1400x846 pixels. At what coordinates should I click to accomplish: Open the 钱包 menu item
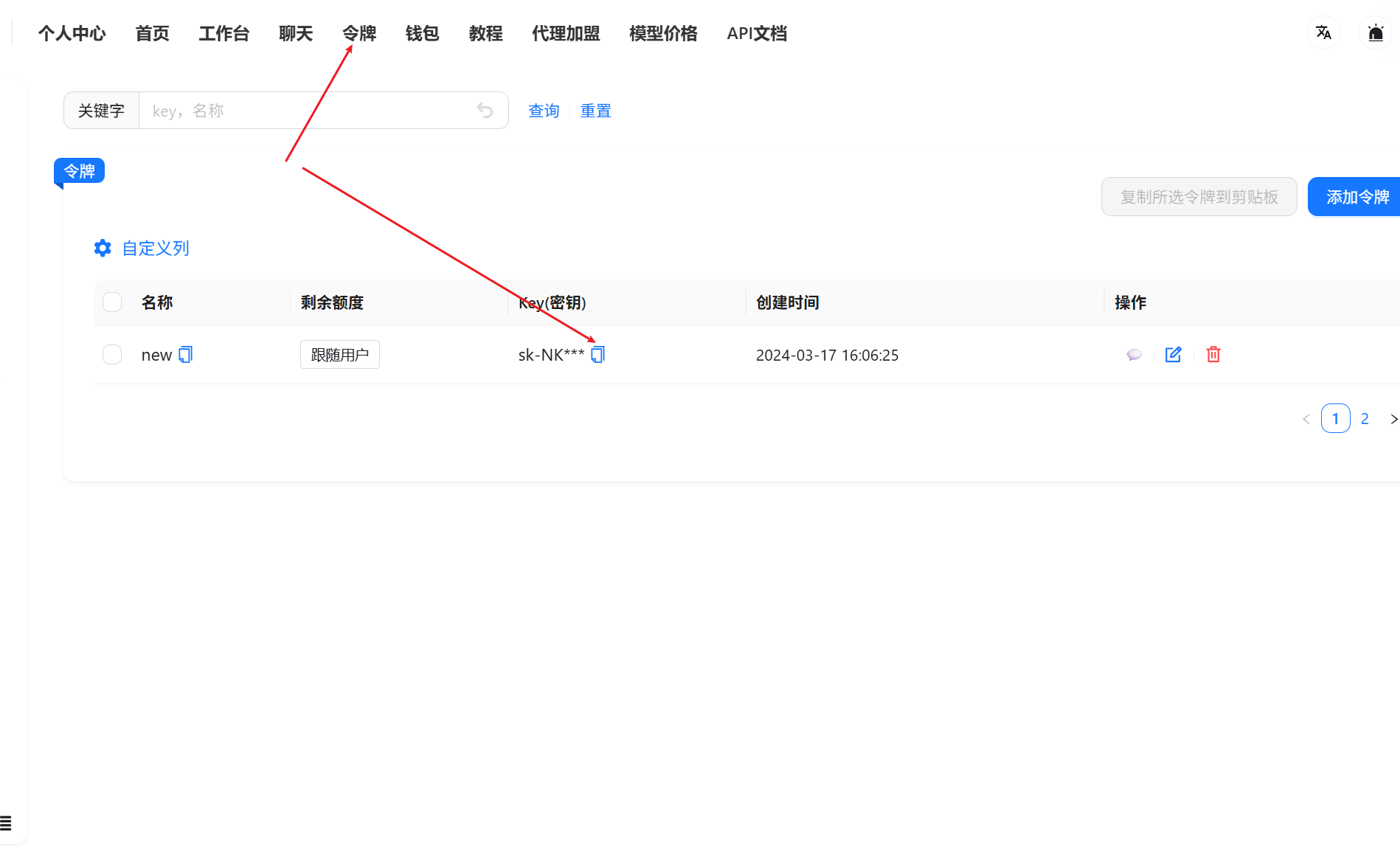point(422,33)
